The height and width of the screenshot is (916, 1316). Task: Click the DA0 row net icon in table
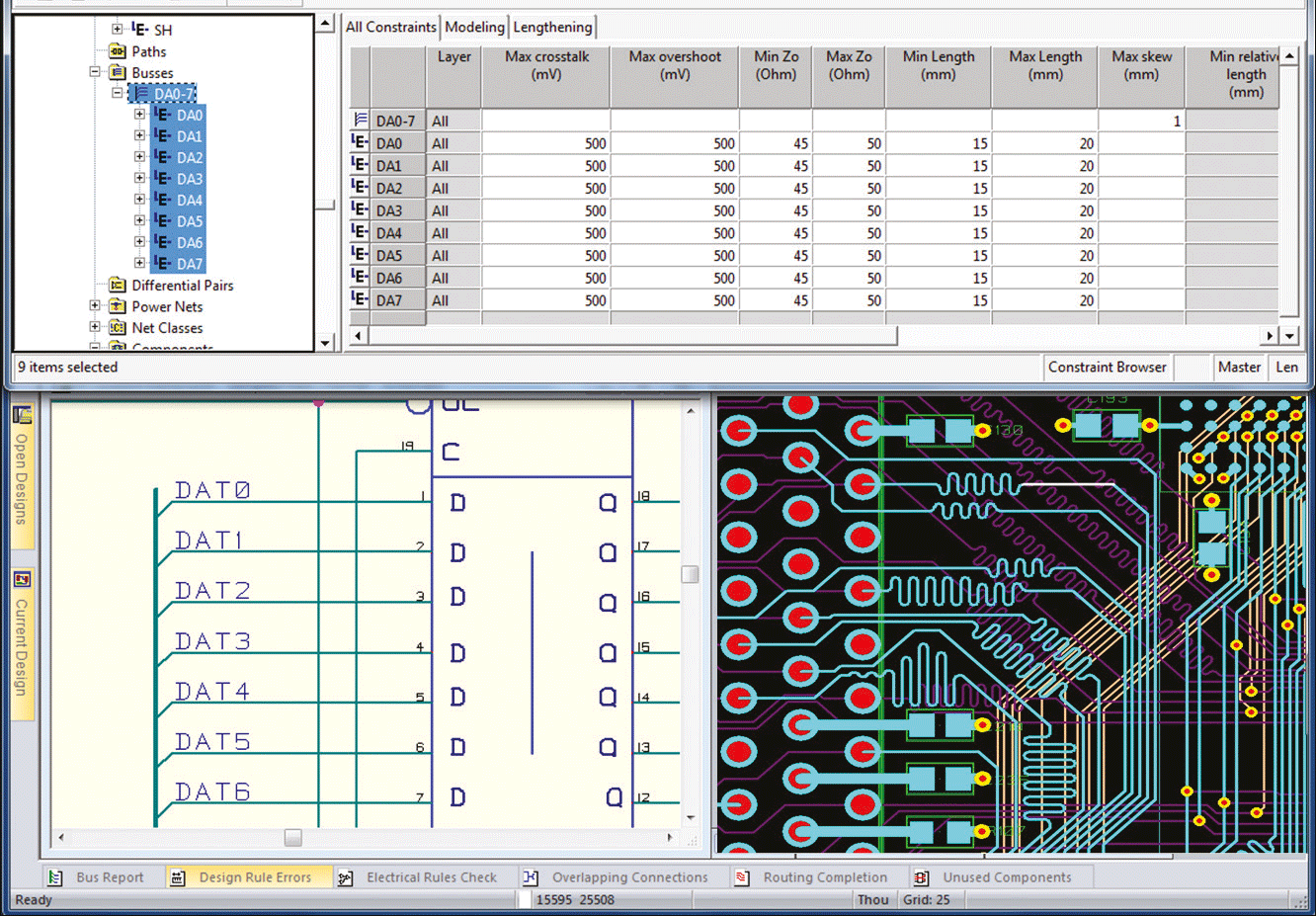pos(361,142)
